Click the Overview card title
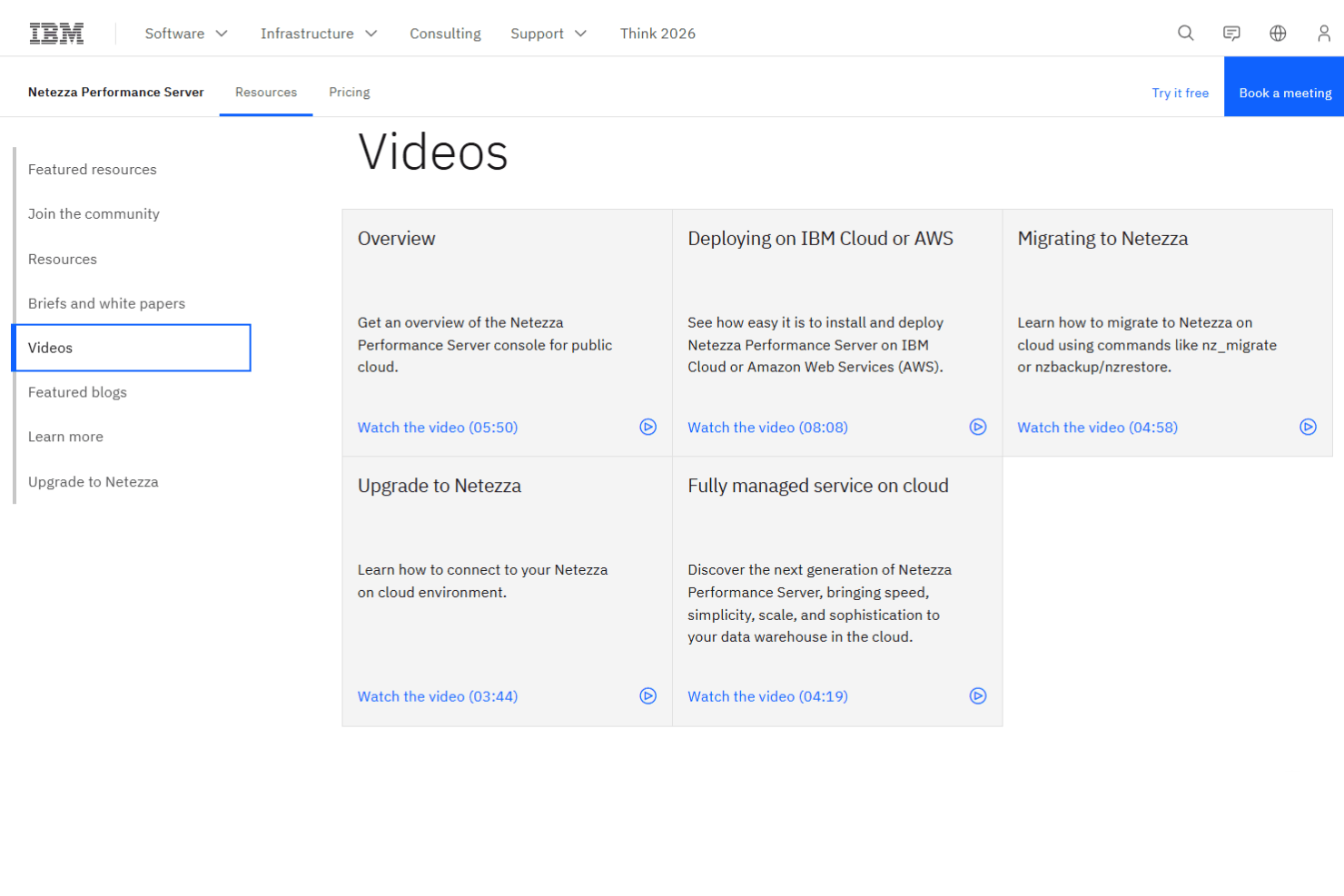The height and width of the screenshot is (896, 1344). [x=396, y=239]
